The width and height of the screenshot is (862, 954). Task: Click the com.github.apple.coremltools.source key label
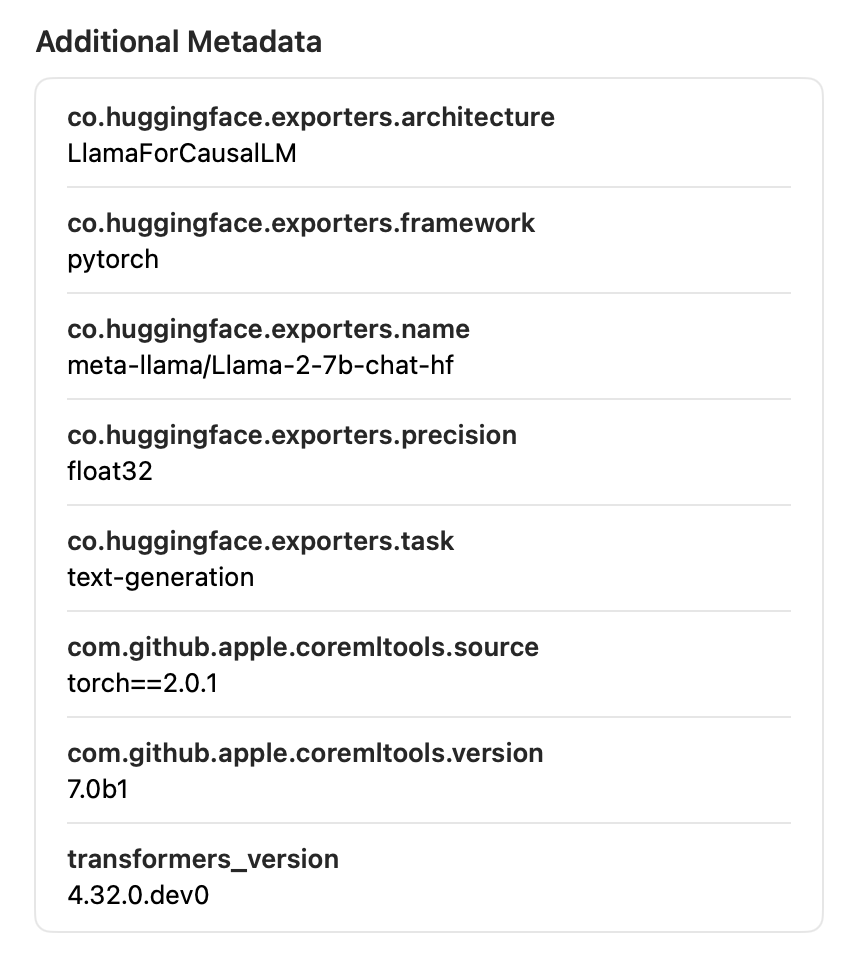[303, 647]
